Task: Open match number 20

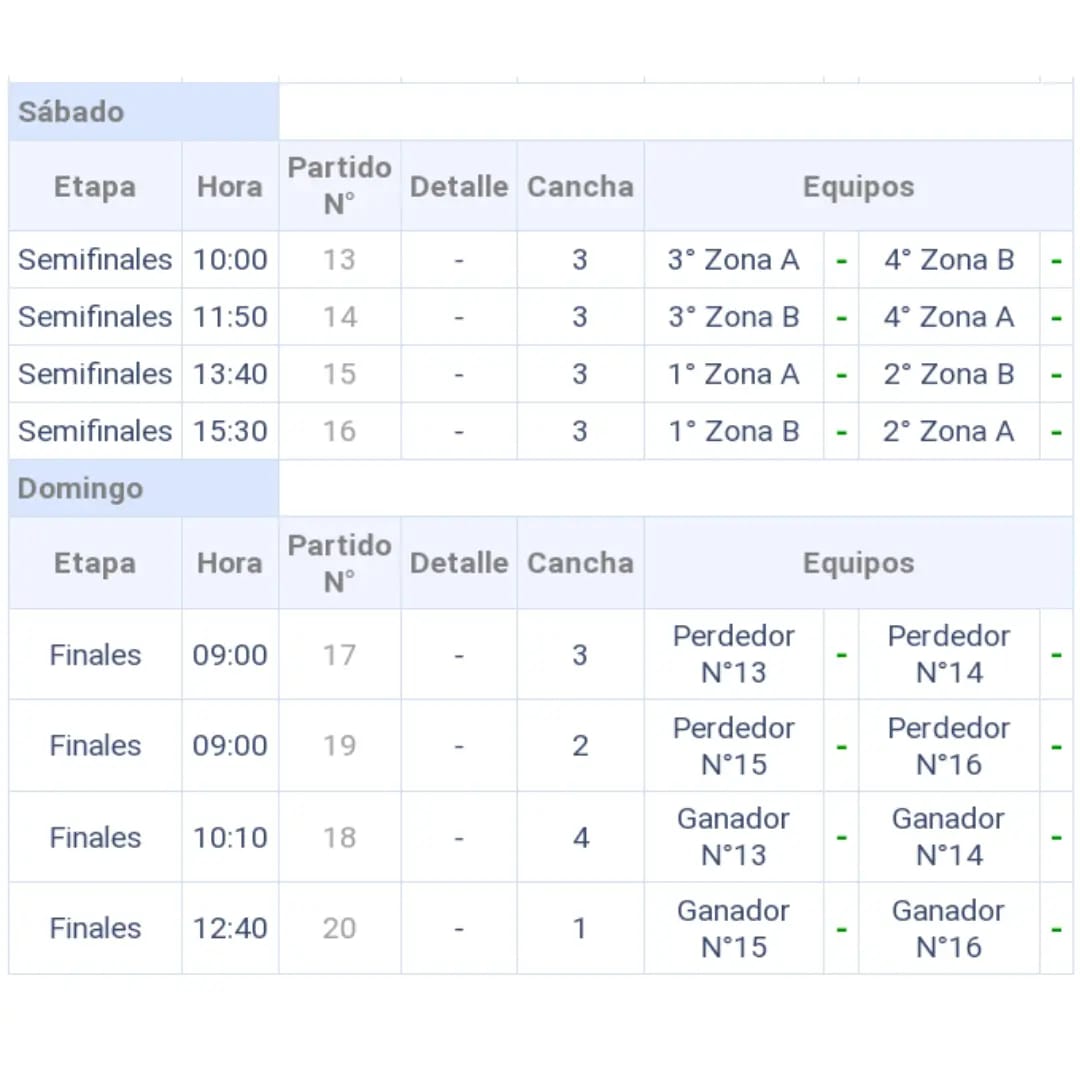Action: pyautogui.click(x=339, y=928)
